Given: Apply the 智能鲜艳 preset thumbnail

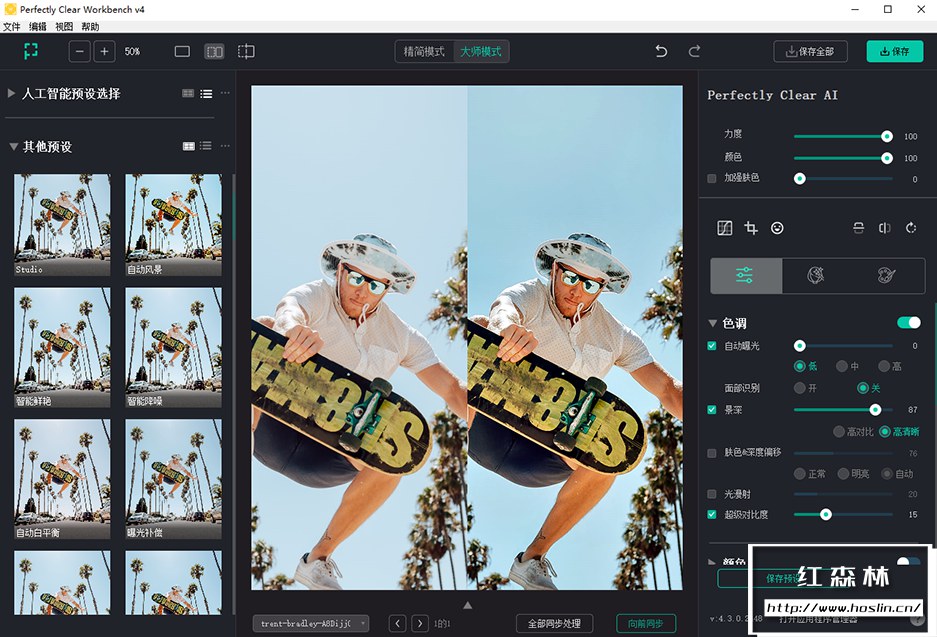Looking at the screenshot, I should click(x=62, y=348).
